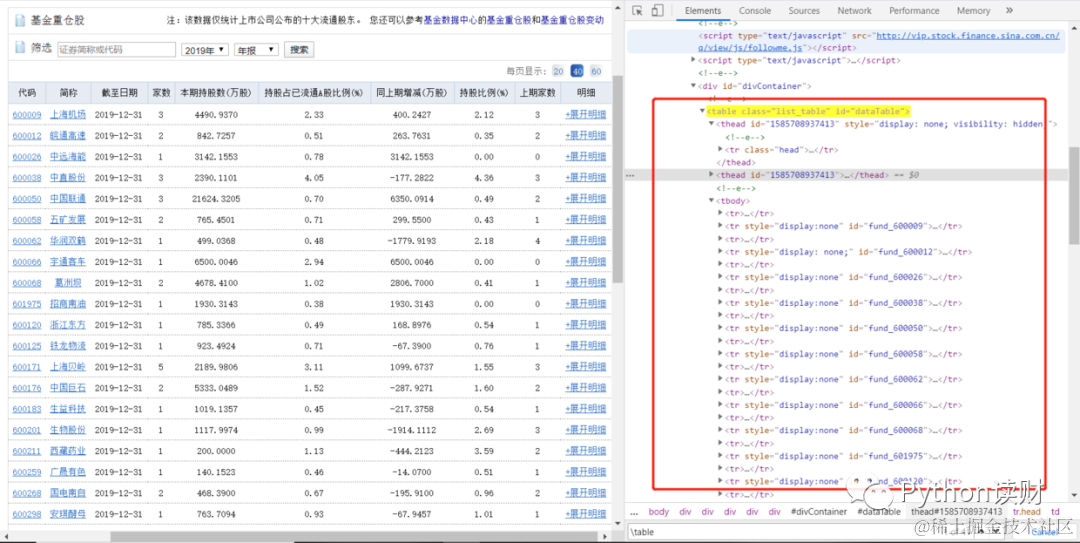Open stock code 600009 link
1080x543 pixels.
pos(27,115)
